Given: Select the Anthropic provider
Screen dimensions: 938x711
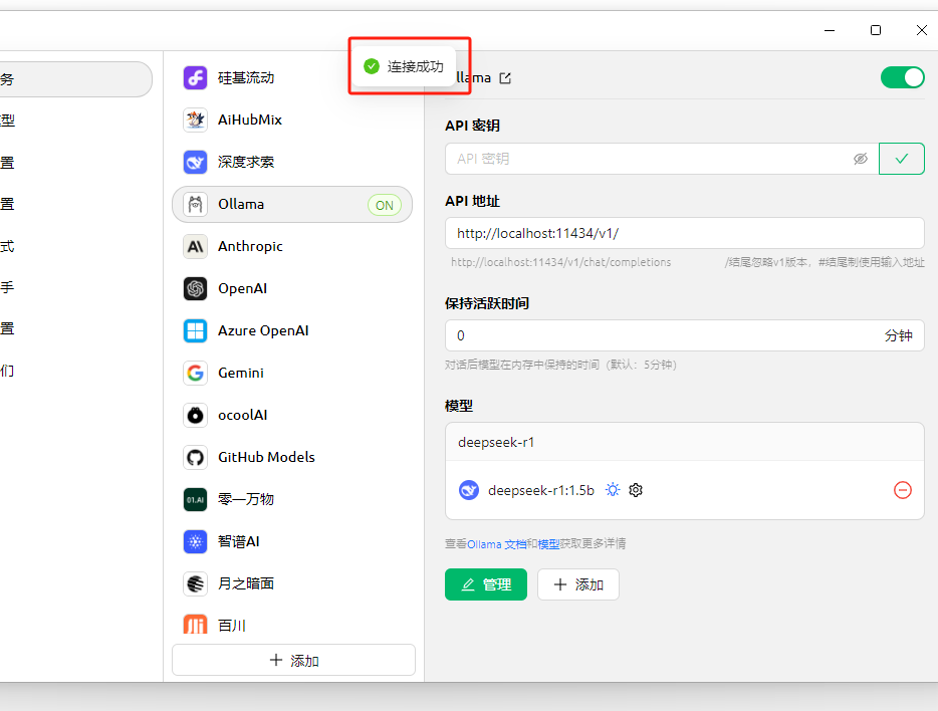Looking at the screenshot, I should tap(292, 246).
